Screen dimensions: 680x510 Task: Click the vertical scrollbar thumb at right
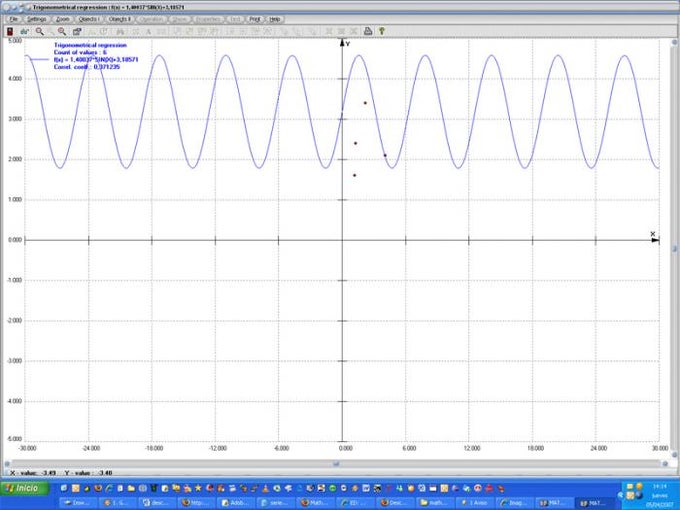(675, 248)
